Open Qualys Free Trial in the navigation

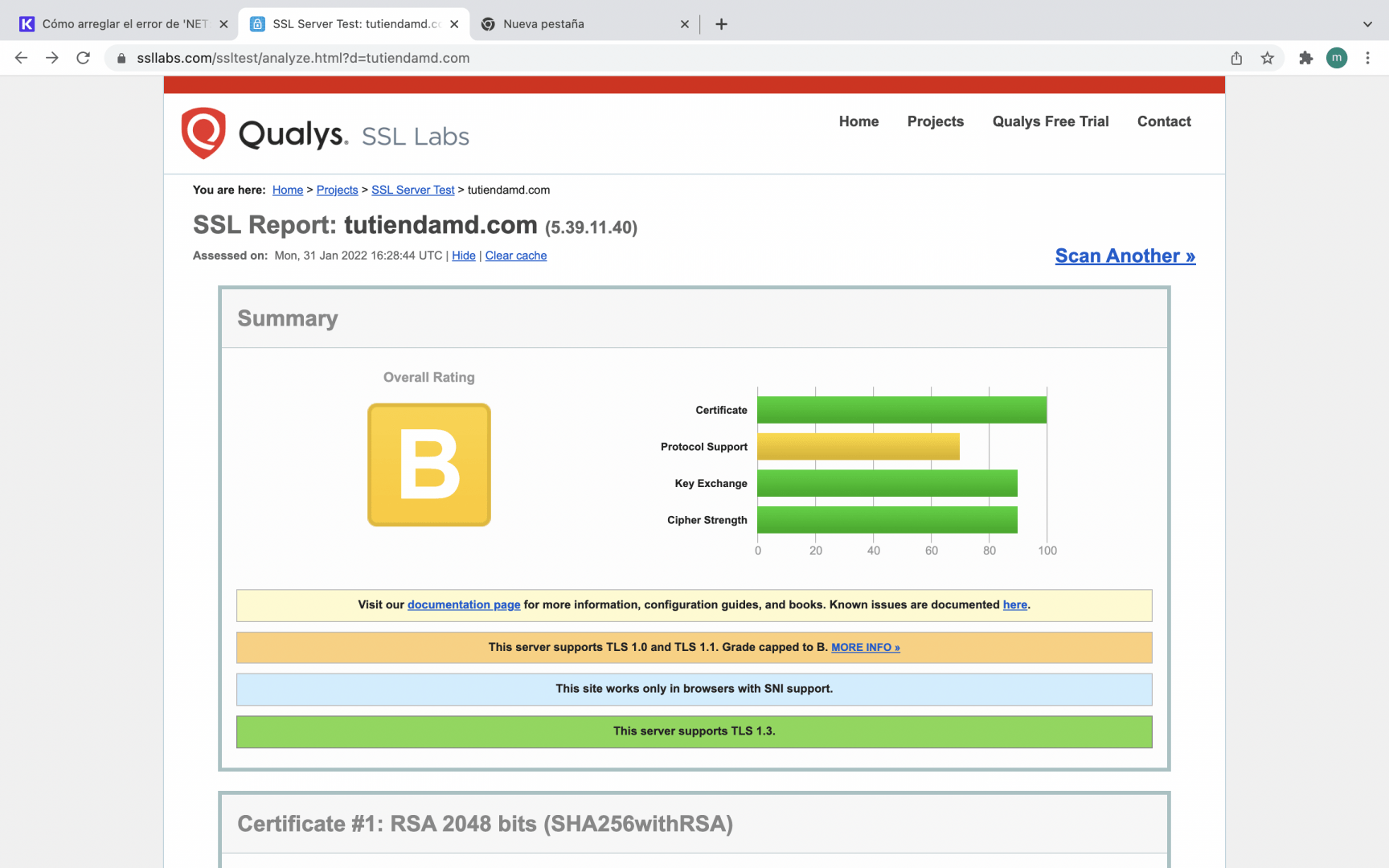click(1051, 121)
